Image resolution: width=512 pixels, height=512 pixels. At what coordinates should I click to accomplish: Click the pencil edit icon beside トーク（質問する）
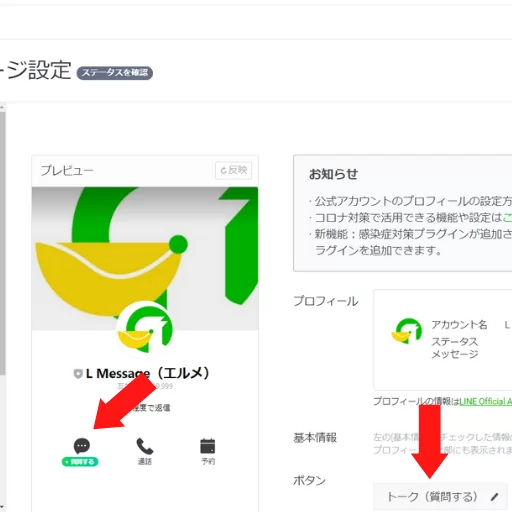tap(495, 497)
